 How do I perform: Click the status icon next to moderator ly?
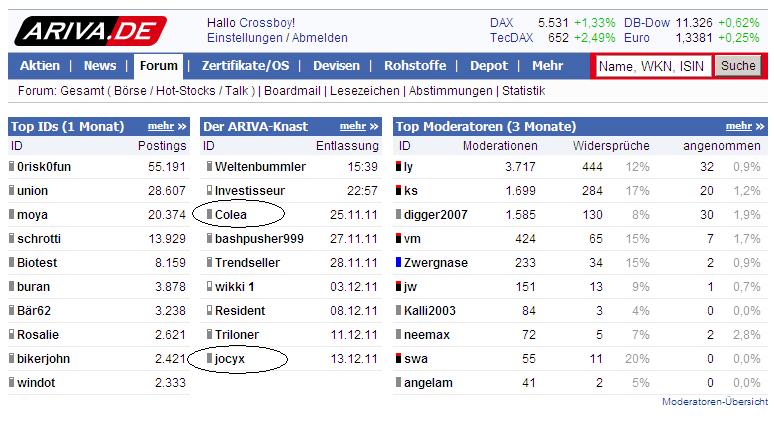[x=399, y=166]
